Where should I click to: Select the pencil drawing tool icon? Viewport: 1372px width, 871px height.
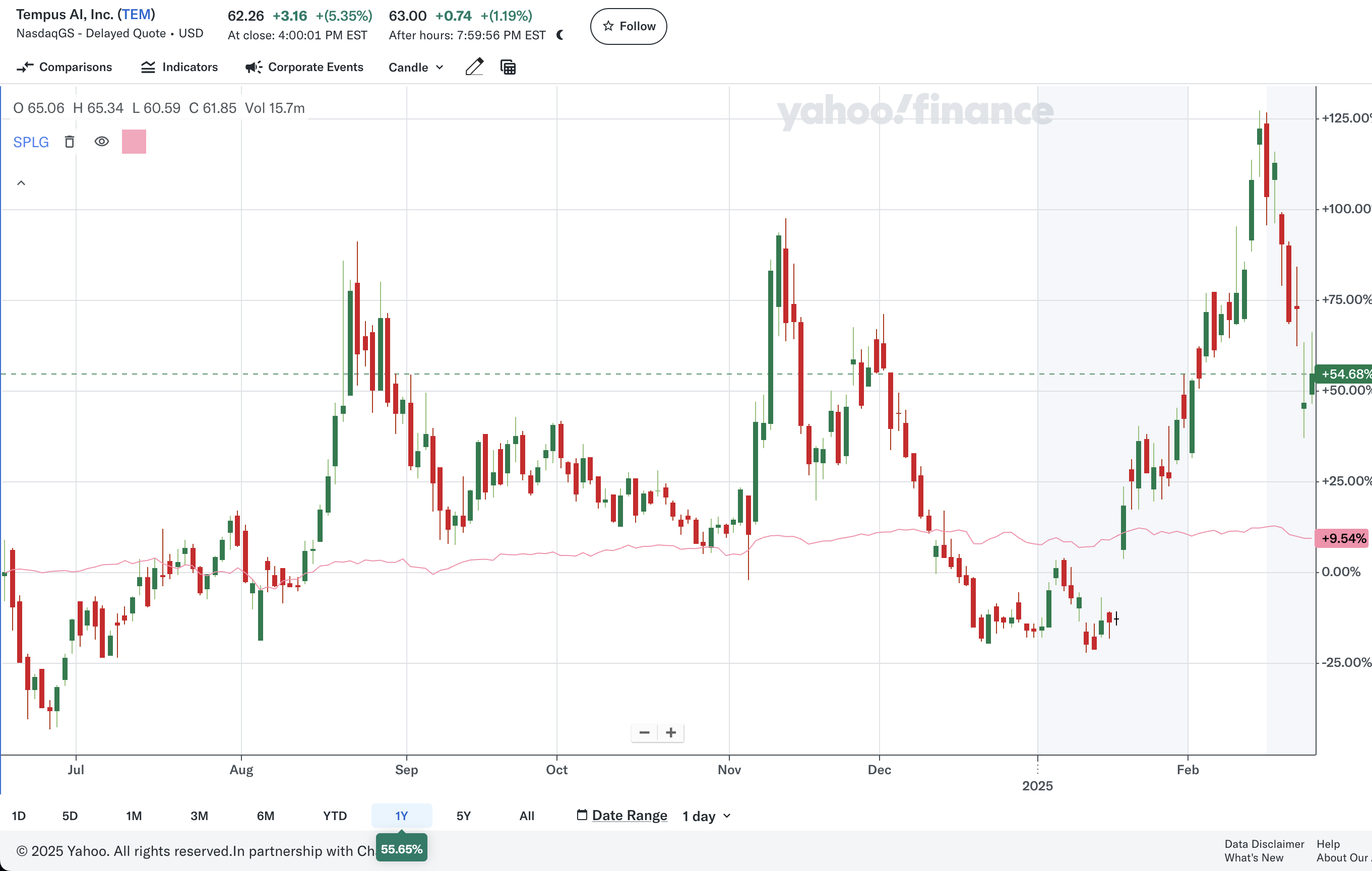475,67
